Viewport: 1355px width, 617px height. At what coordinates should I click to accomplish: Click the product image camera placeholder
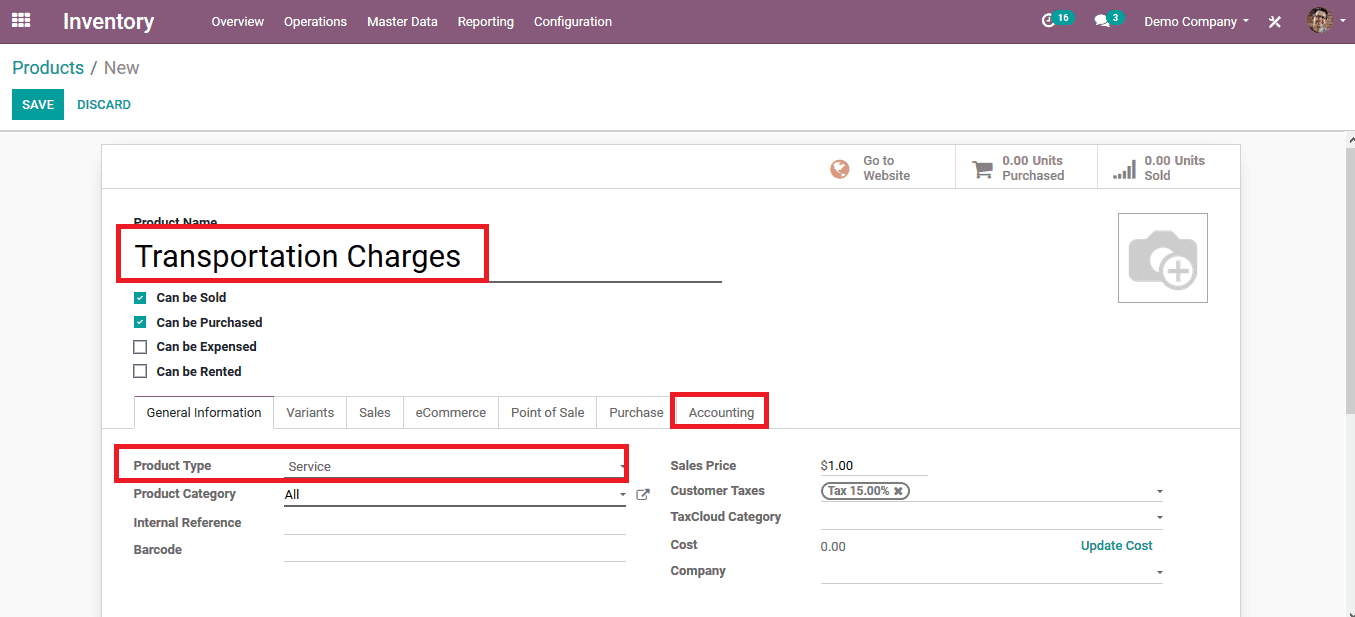tap(1163, 258)
